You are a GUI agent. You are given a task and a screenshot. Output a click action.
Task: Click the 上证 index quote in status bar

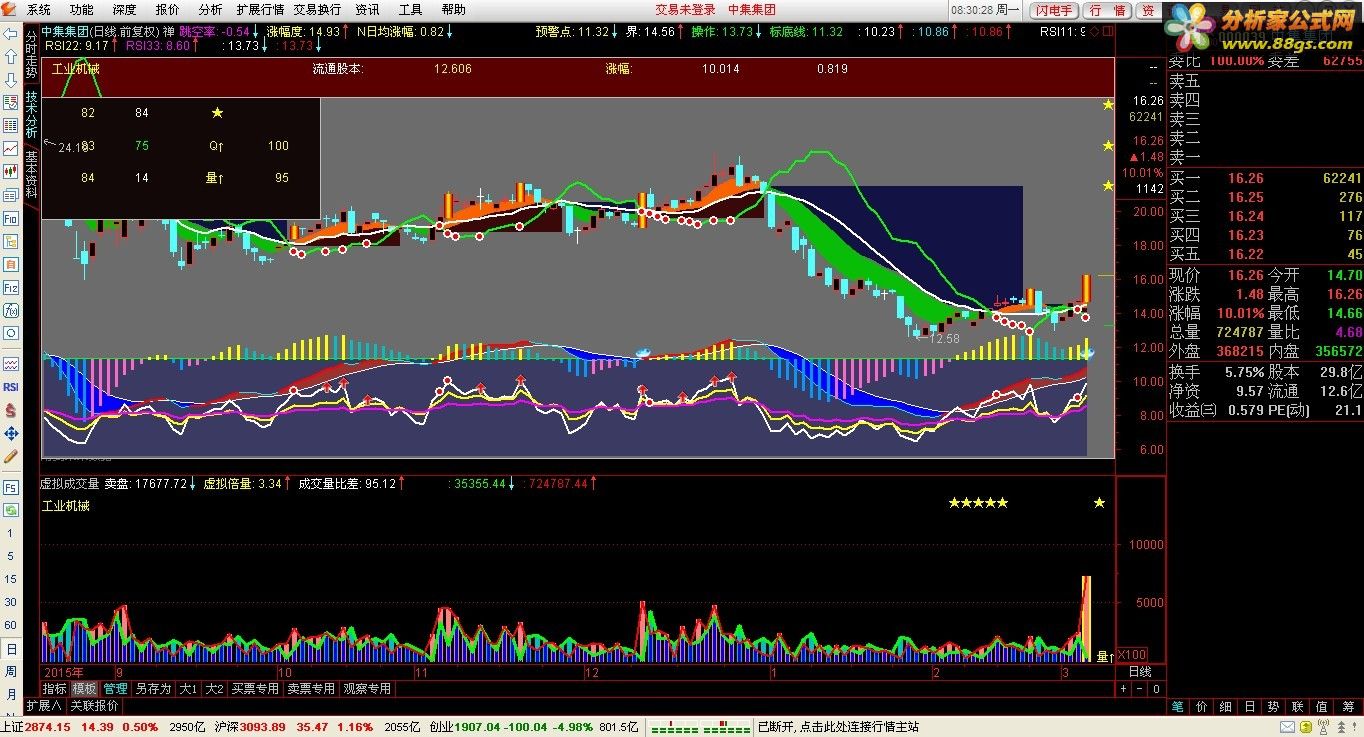80,727
